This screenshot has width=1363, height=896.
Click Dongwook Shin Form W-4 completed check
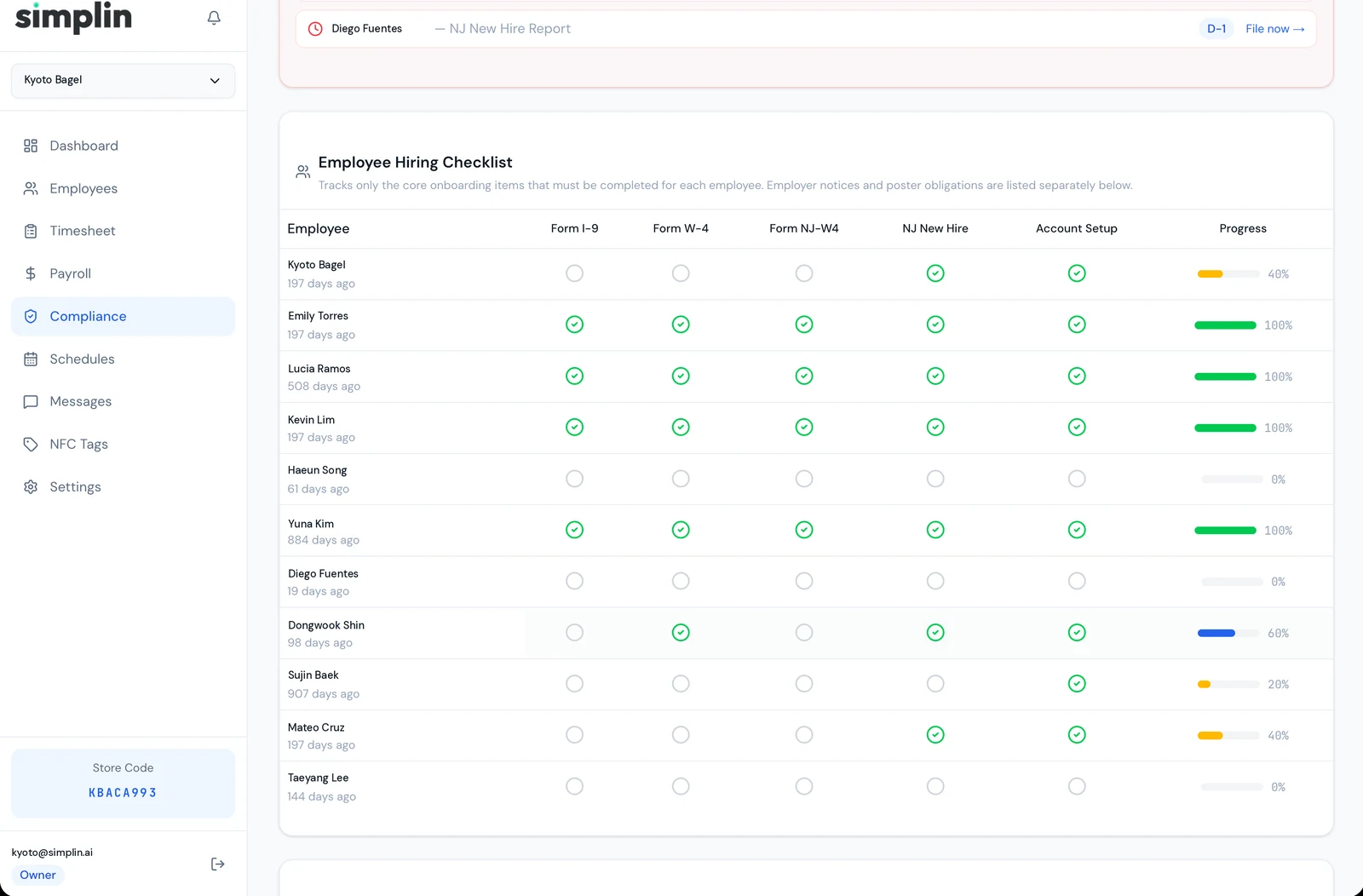tap(681, 632)
